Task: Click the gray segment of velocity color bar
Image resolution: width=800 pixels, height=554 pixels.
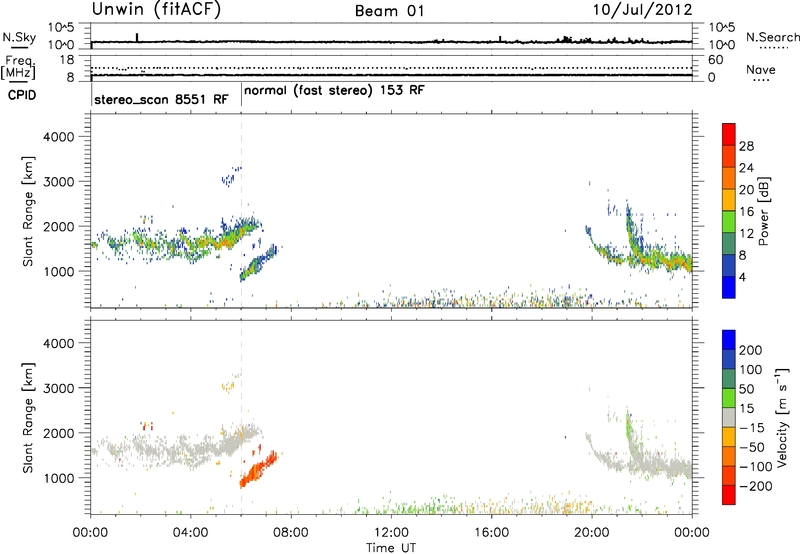Action: pyautogui.click(x=729, y=417)
